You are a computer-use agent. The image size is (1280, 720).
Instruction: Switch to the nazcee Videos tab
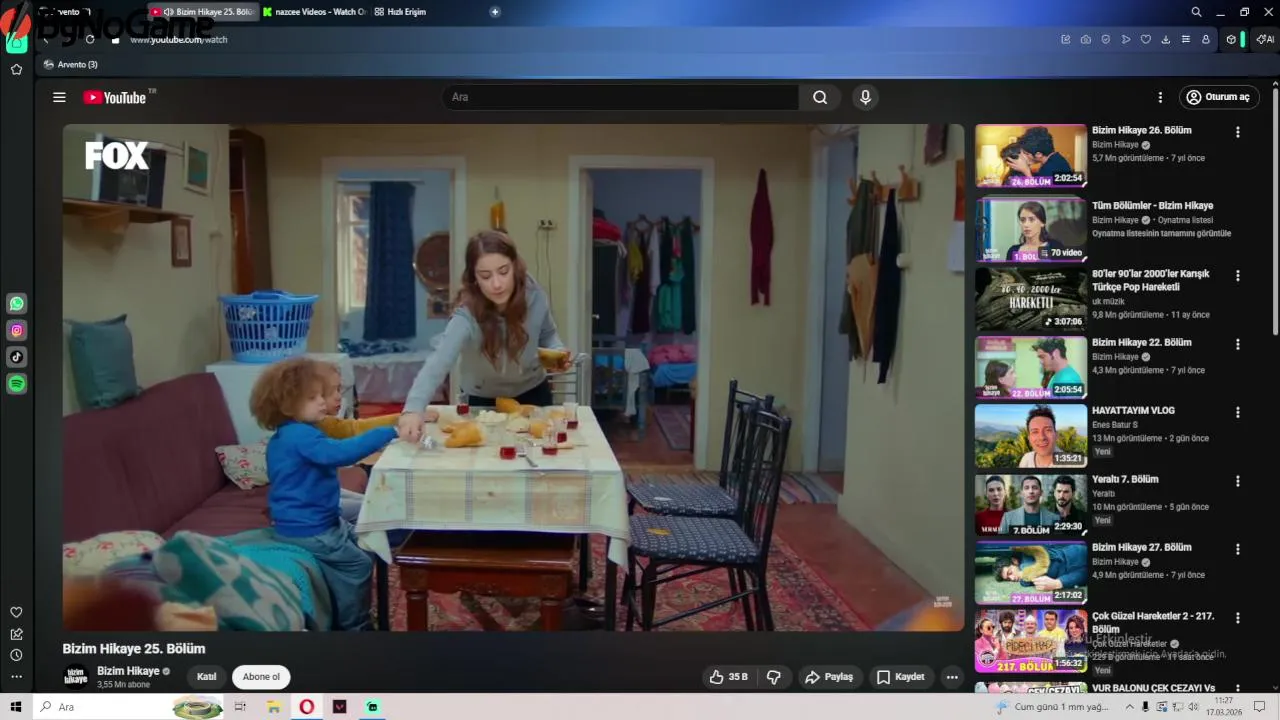pyautogui.click(x=314, y=12)
